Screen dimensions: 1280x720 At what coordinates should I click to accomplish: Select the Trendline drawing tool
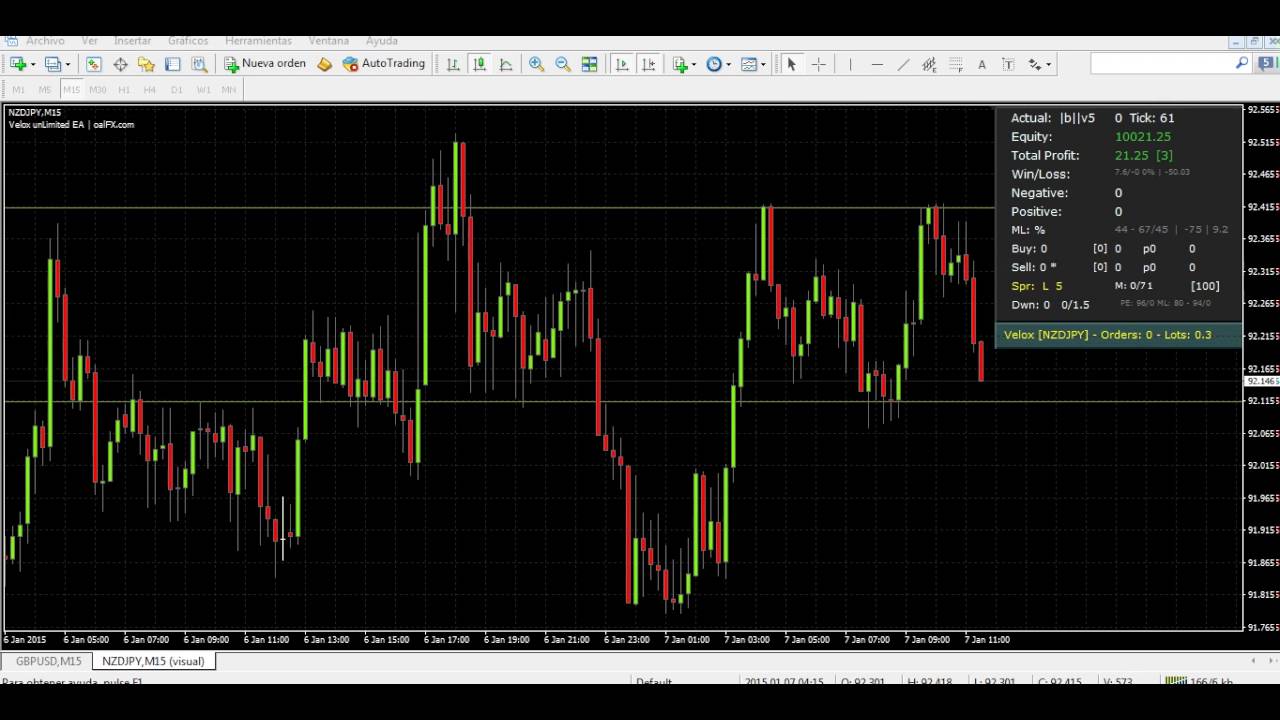click(x=903, y=64)
